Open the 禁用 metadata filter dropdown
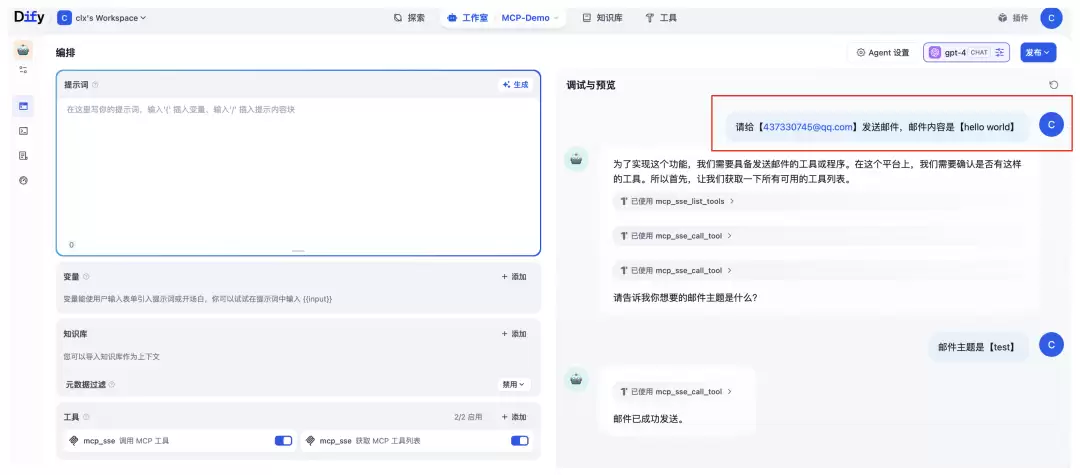The width and height of the screenshot is (1080, 475). click(x=514, y=385)
